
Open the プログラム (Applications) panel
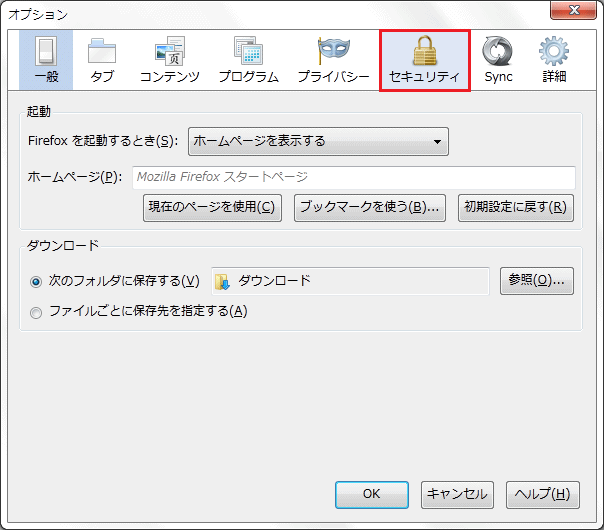tap(248, 60)
